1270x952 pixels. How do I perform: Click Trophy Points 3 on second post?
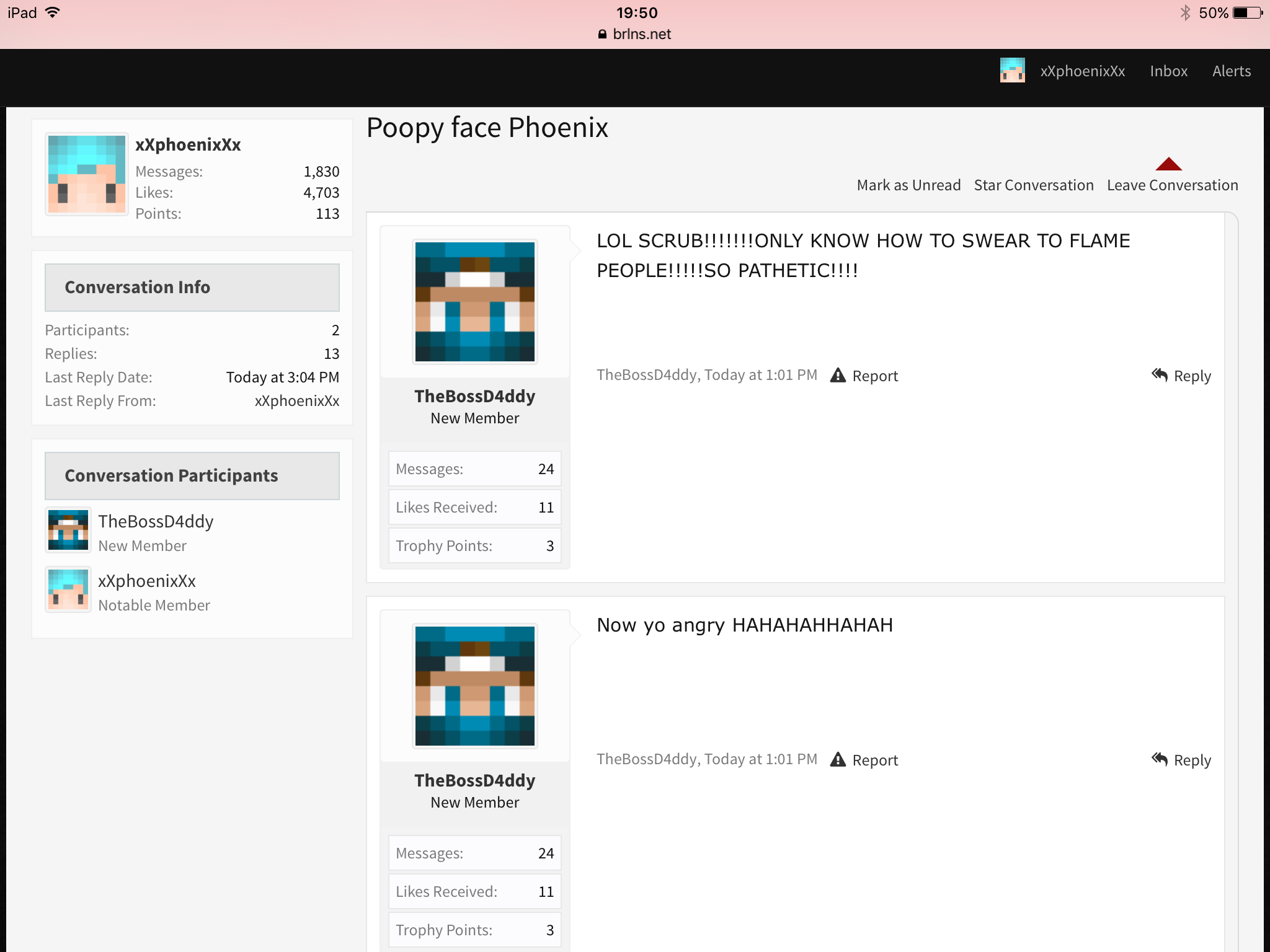click(475, 930)
